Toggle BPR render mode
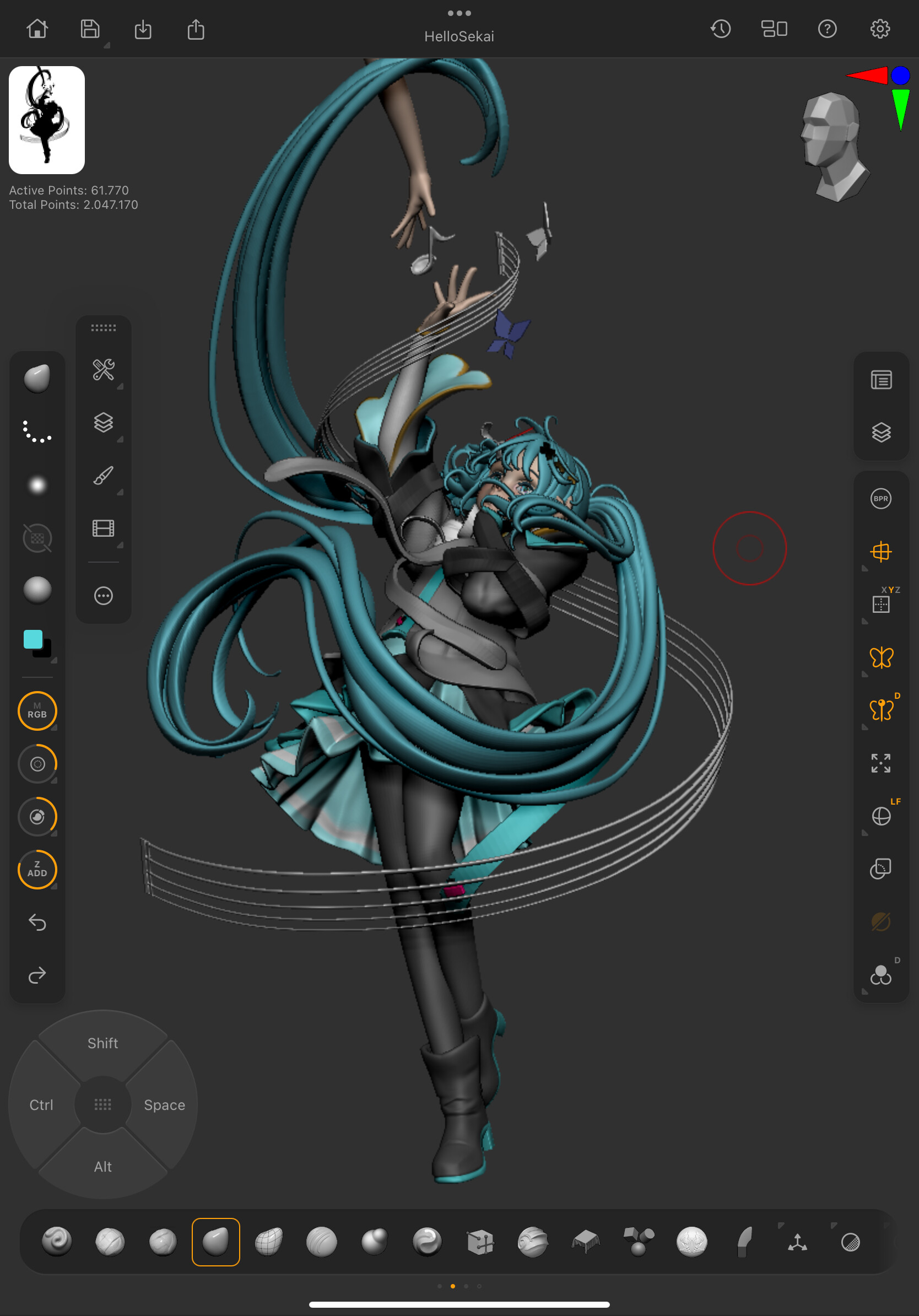The width and height of the screenshot is (919, 1316). (881, 499)
